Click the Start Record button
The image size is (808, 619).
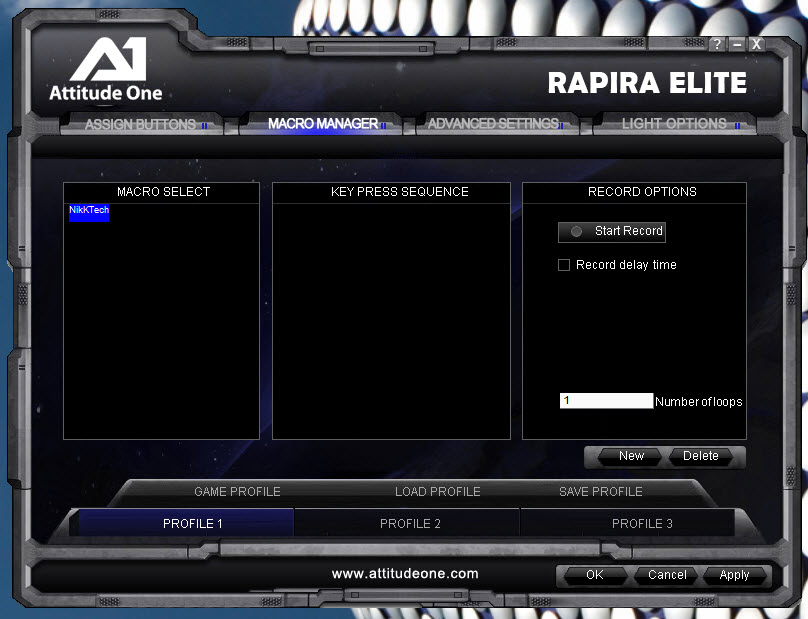[x=612, y=231]
